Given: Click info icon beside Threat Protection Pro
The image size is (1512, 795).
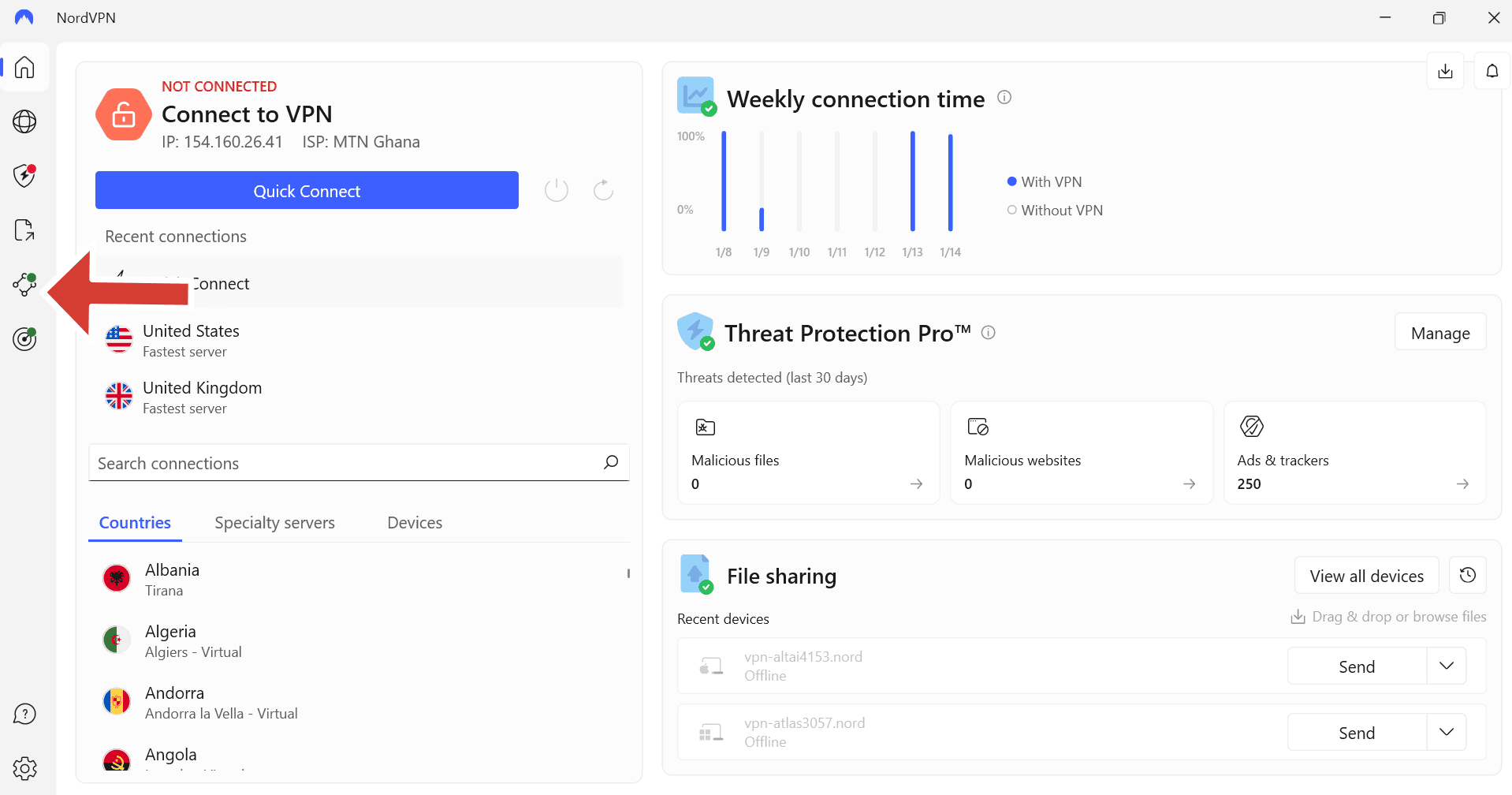Looking at the screenshot, I should [x=988, y=333].
